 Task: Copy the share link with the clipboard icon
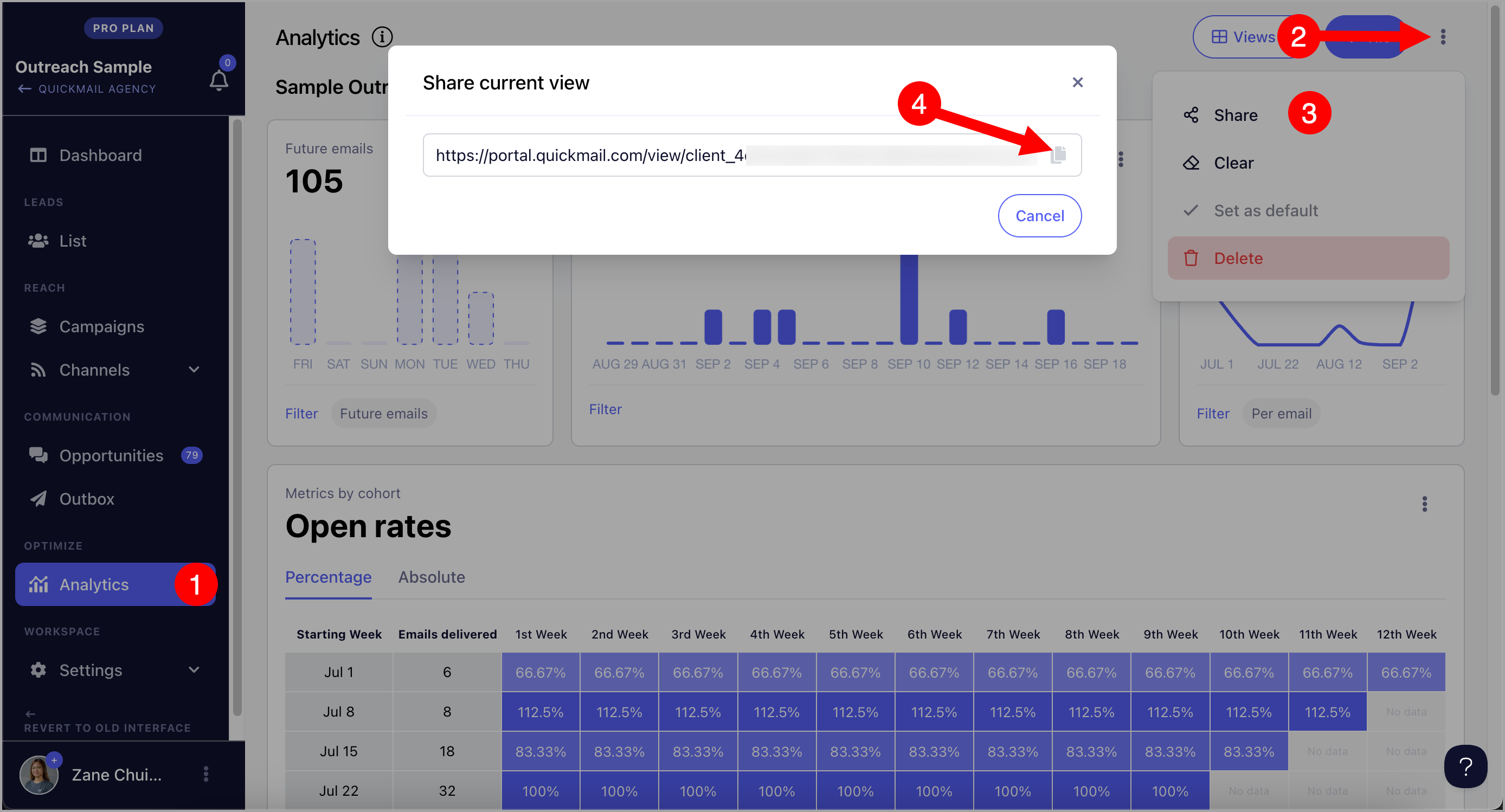[1058, 155]
